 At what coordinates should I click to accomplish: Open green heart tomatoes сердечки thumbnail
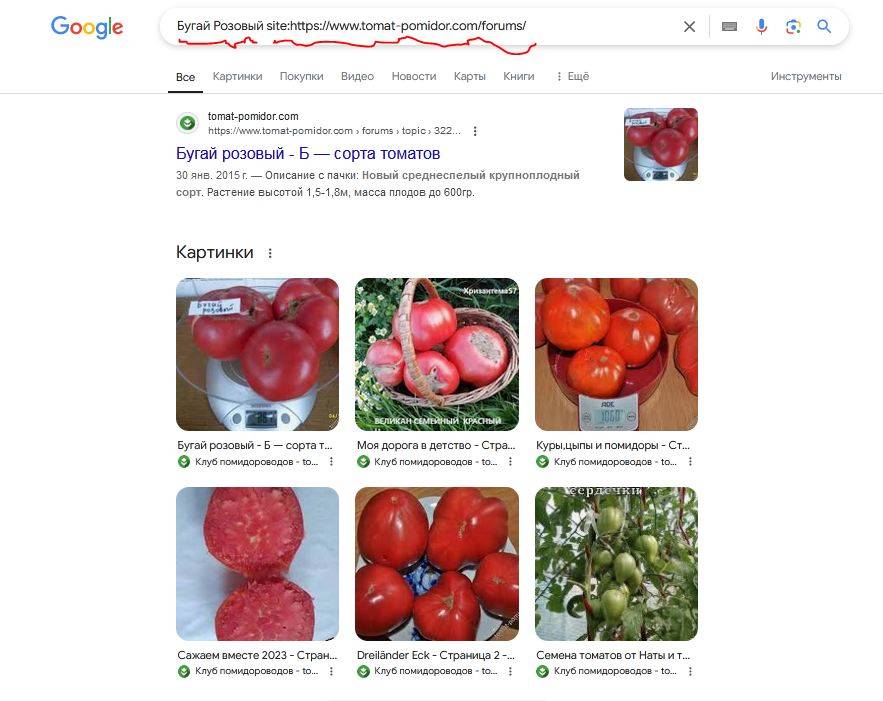tap(616, 564)
